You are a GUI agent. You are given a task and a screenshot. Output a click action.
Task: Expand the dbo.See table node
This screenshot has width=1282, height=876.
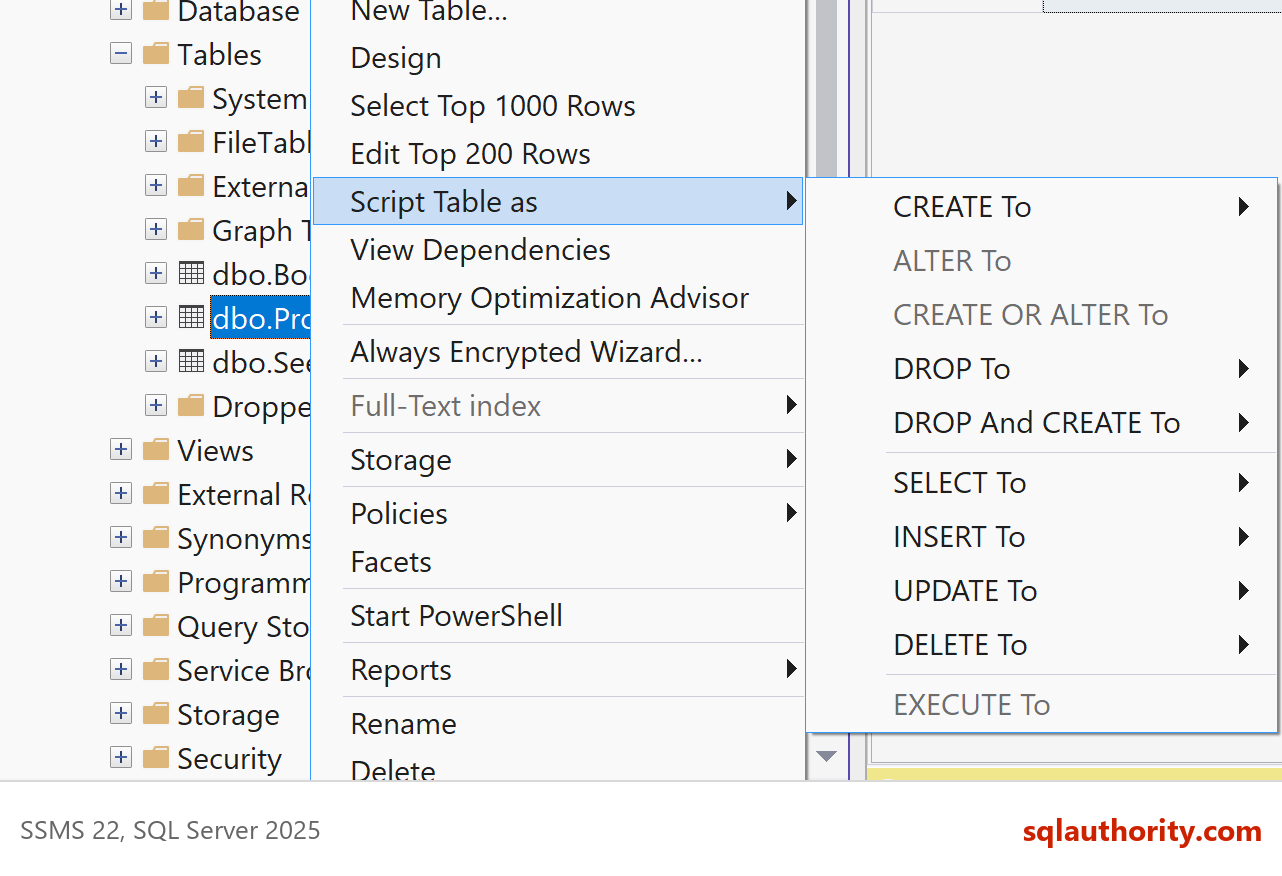coord(156,361)
